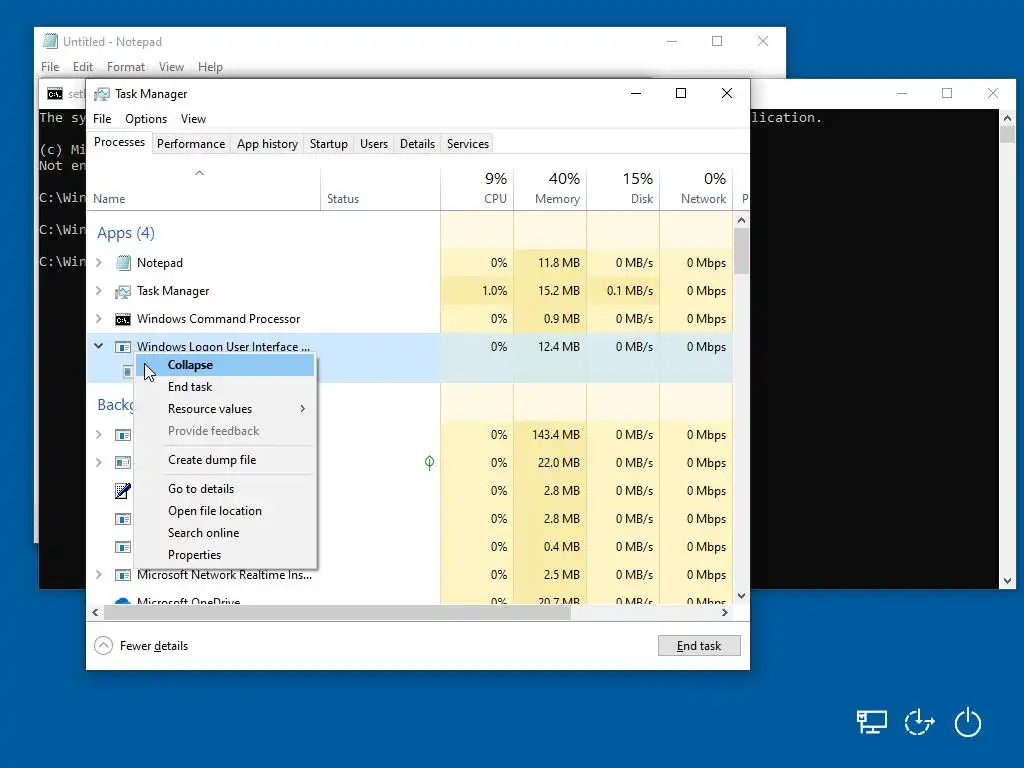This screenshot has height=768, width=1024.
Task: Switch to App history tab
Action: coord(267,144)
